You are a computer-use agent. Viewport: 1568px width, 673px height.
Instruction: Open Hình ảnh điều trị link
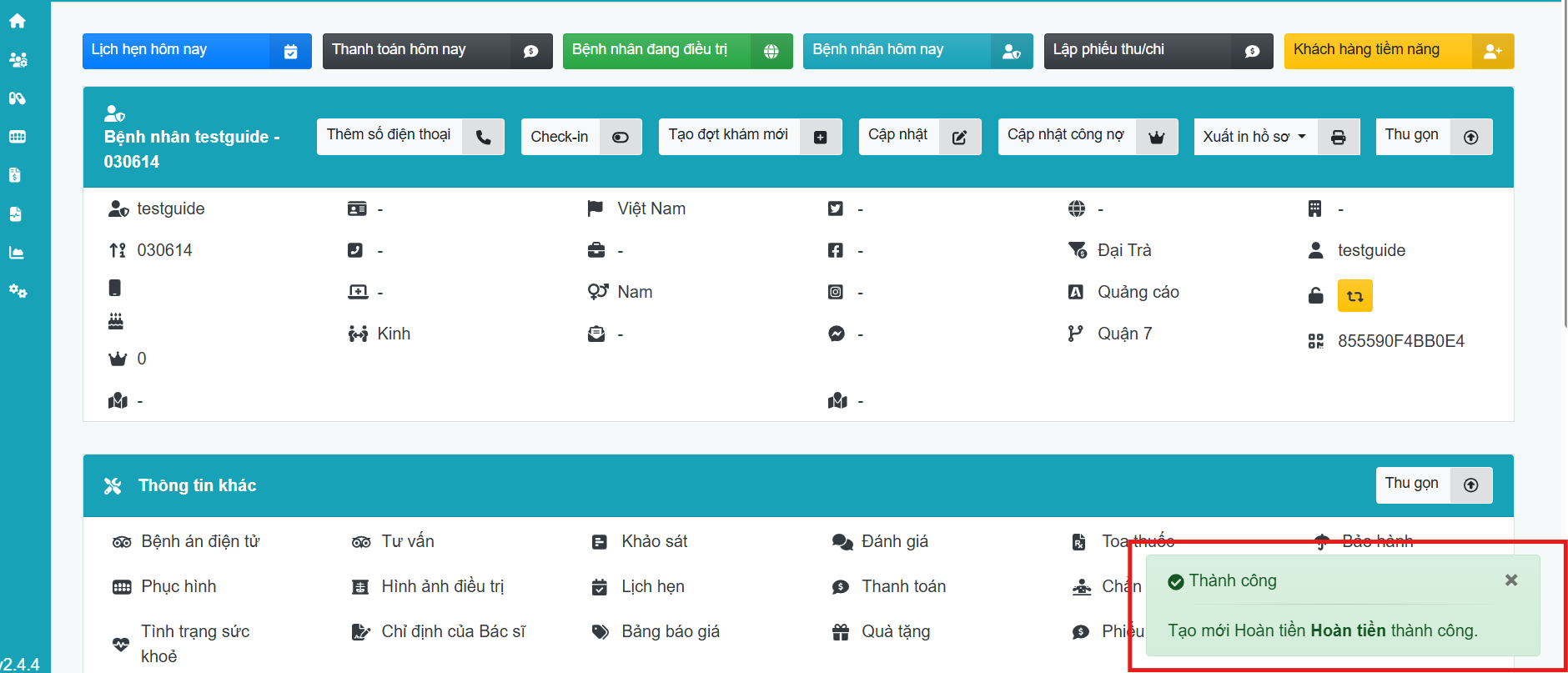pos(442,587)
